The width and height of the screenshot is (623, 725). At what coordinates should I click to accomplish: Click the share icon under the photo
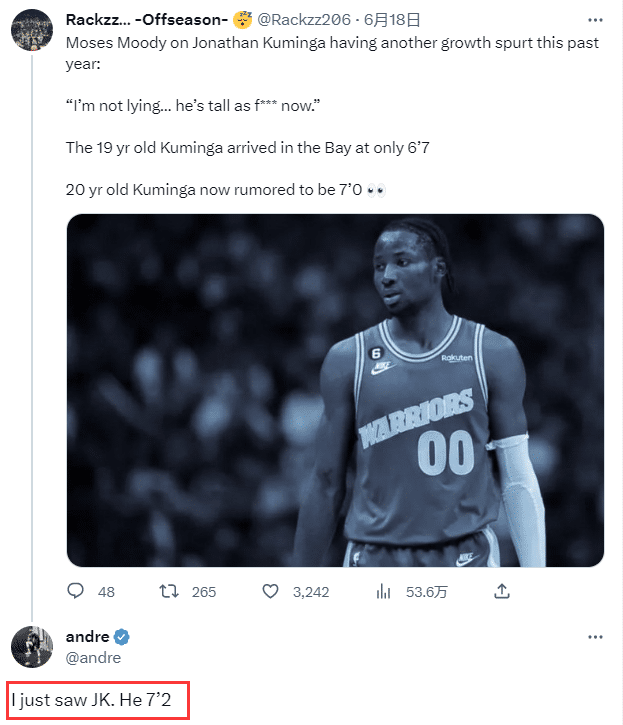coord(502,592)
